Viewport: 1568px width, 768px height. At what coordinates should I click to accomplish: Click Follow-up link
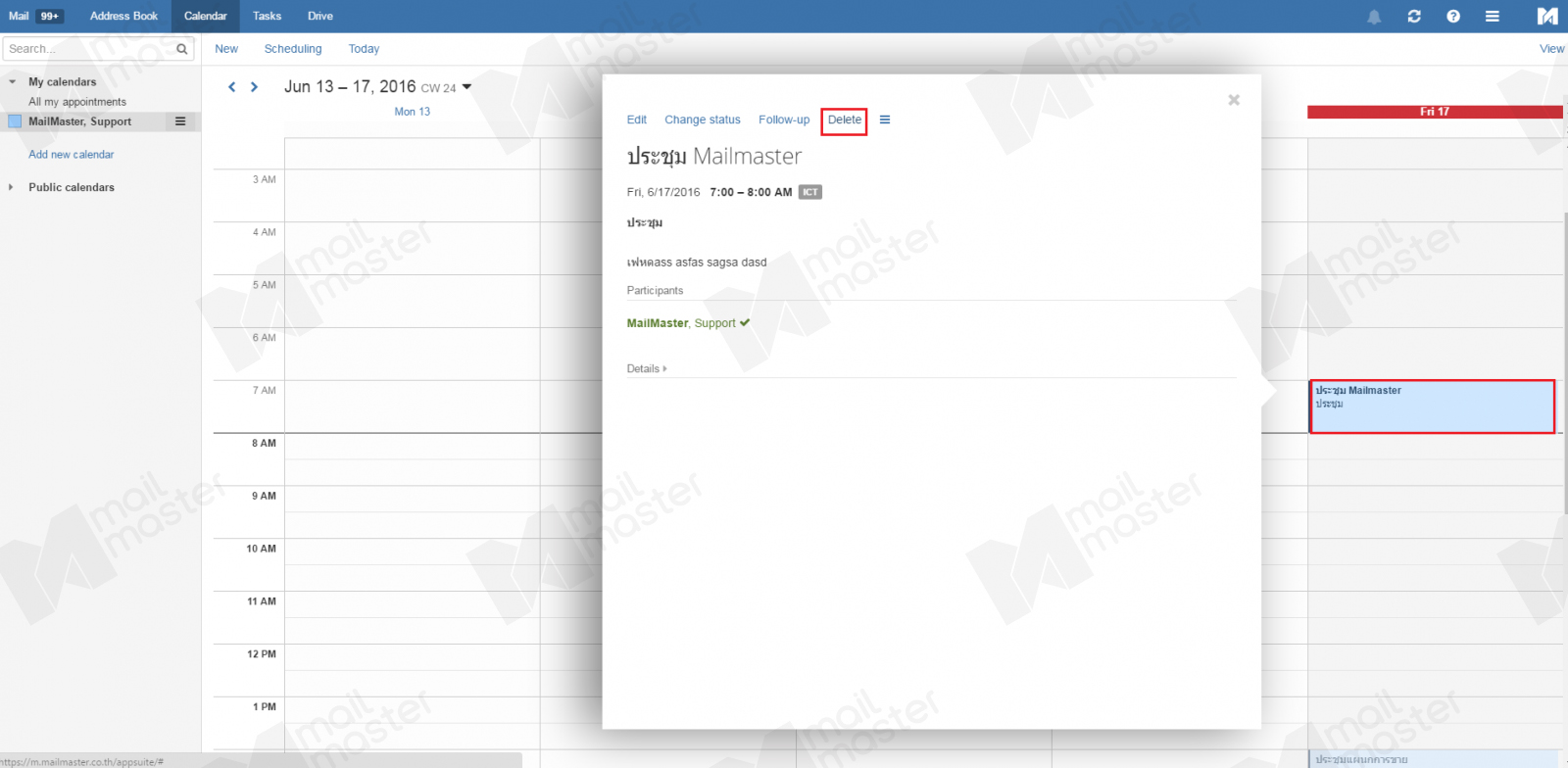(x=784, y=120)
